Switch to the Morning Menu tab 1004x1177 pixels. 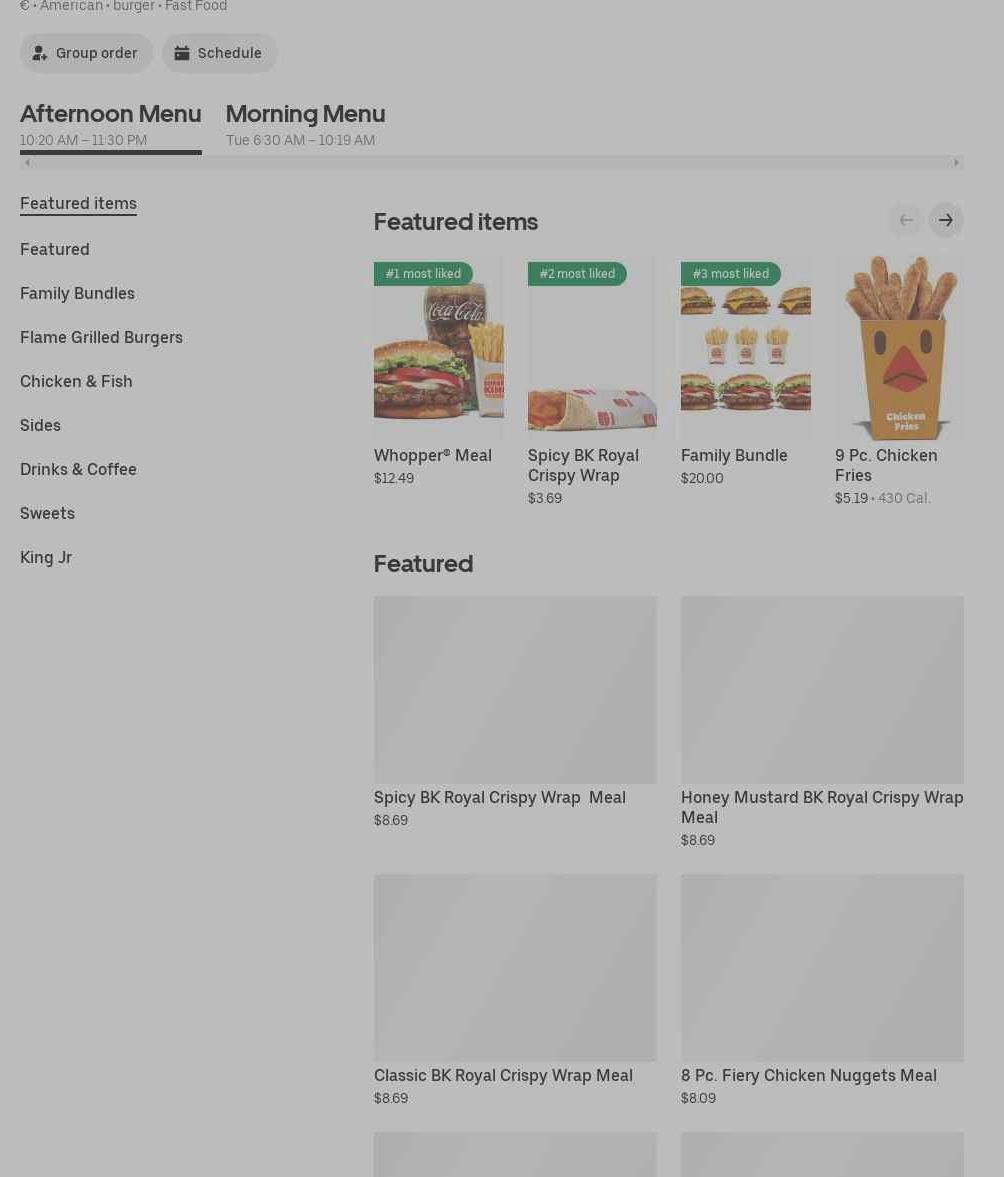pyautogui.click(x=305, y=125)
